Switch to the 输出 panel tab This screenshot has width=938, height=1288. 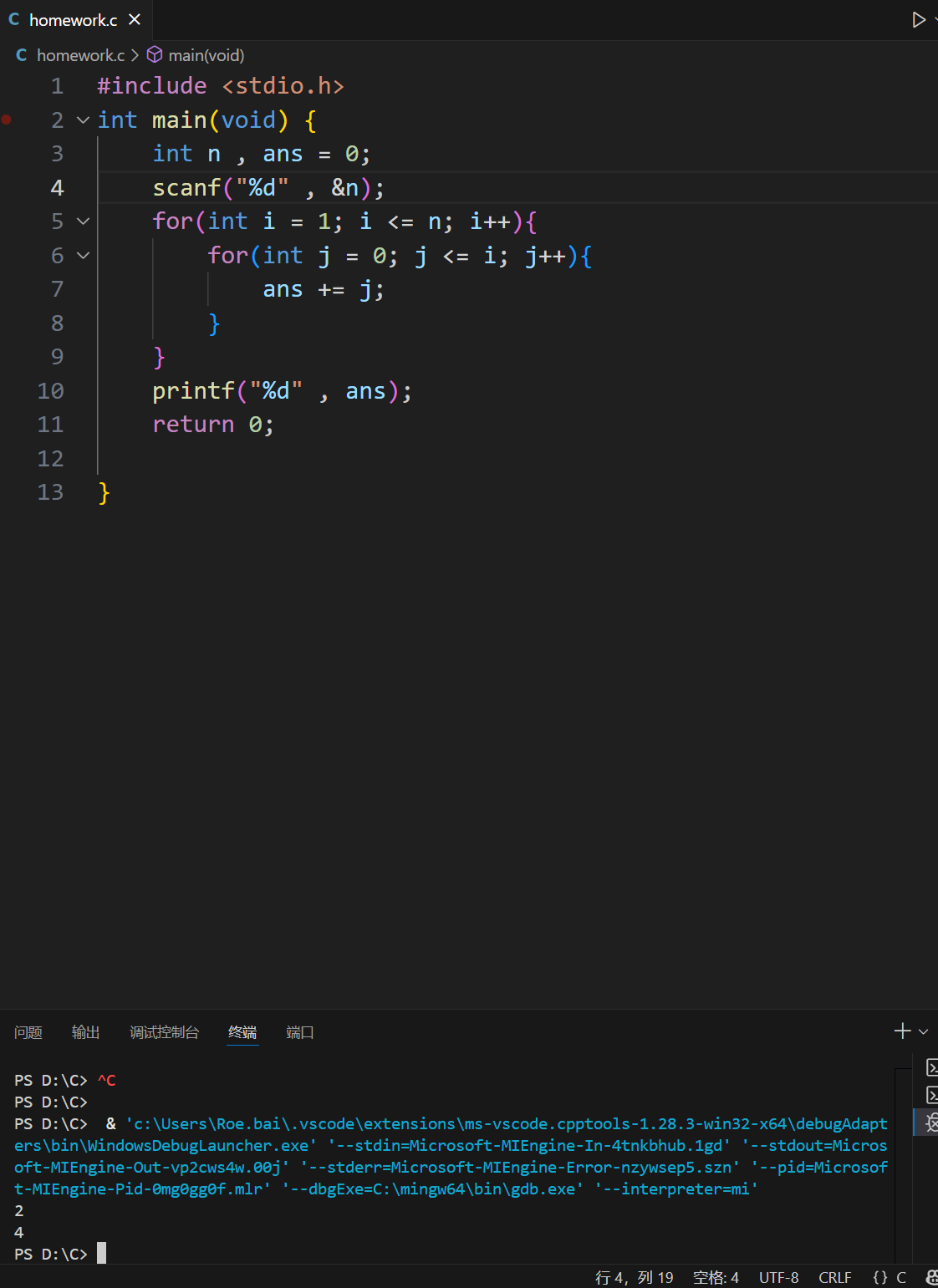point(86,1032)
